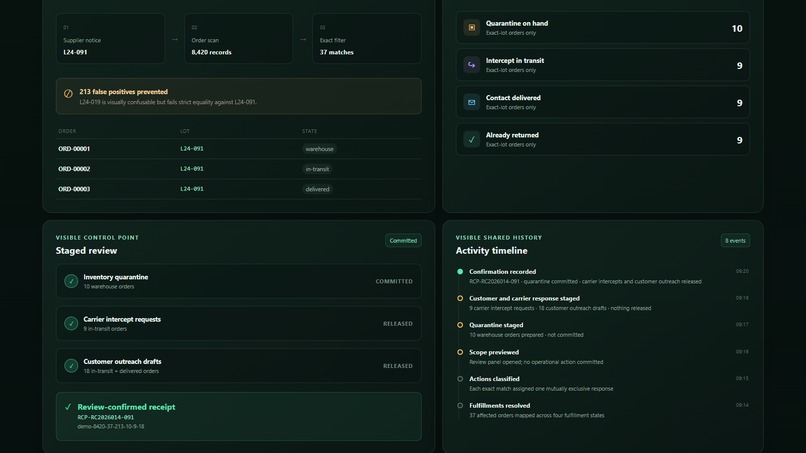Image resolution: width=806 pixels, height=453 pixels.
Task: Click receipt ID RCP-RC2026014-091
Action: 105,418
